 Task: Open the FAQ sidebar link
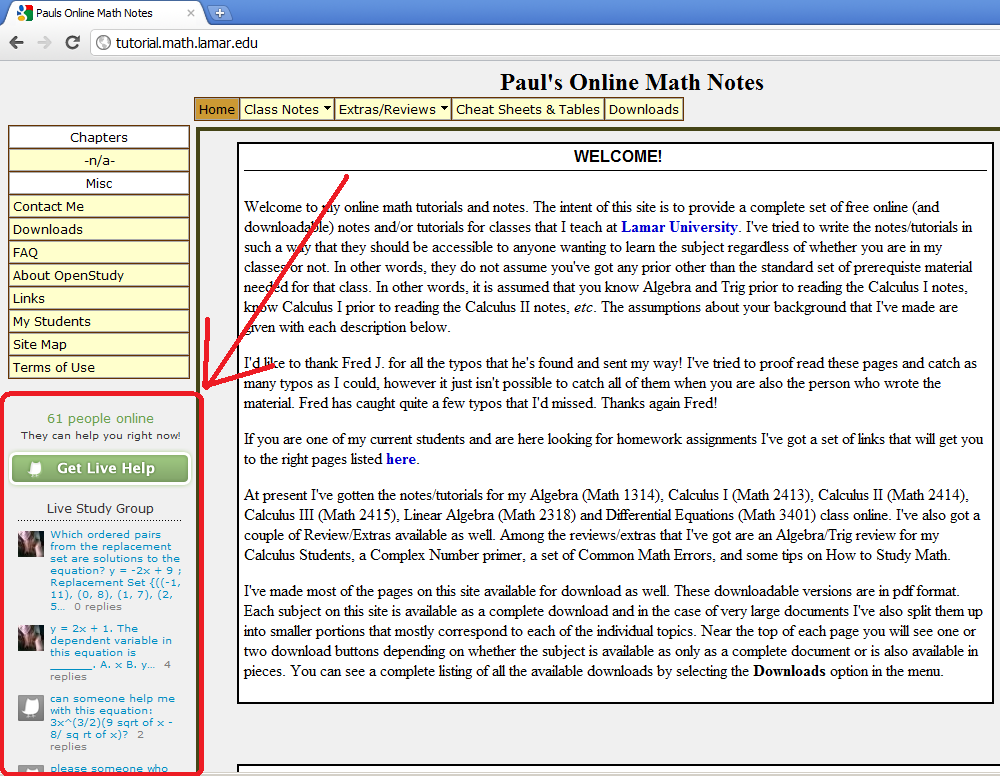[99, 252]
